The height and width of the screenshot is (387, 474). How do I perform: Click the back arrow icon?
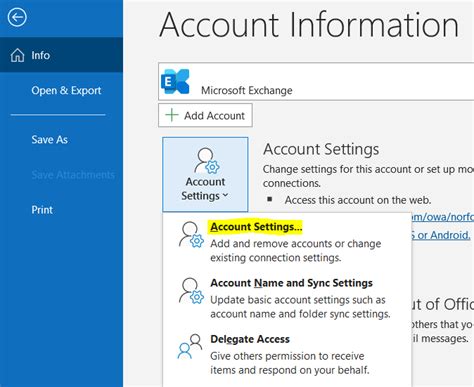17,17
